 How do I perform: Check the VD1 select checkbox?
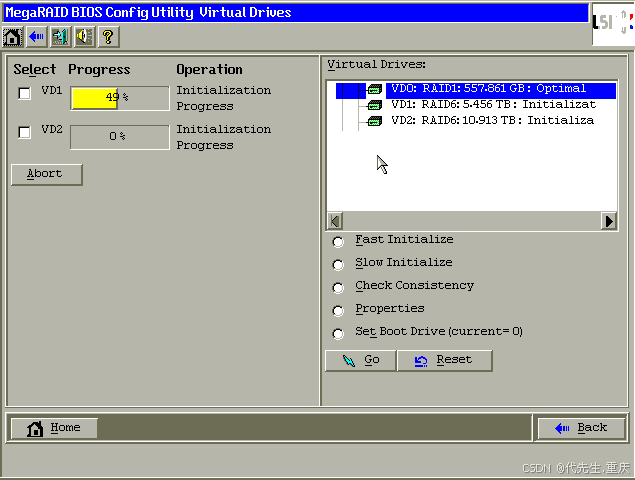24,94
